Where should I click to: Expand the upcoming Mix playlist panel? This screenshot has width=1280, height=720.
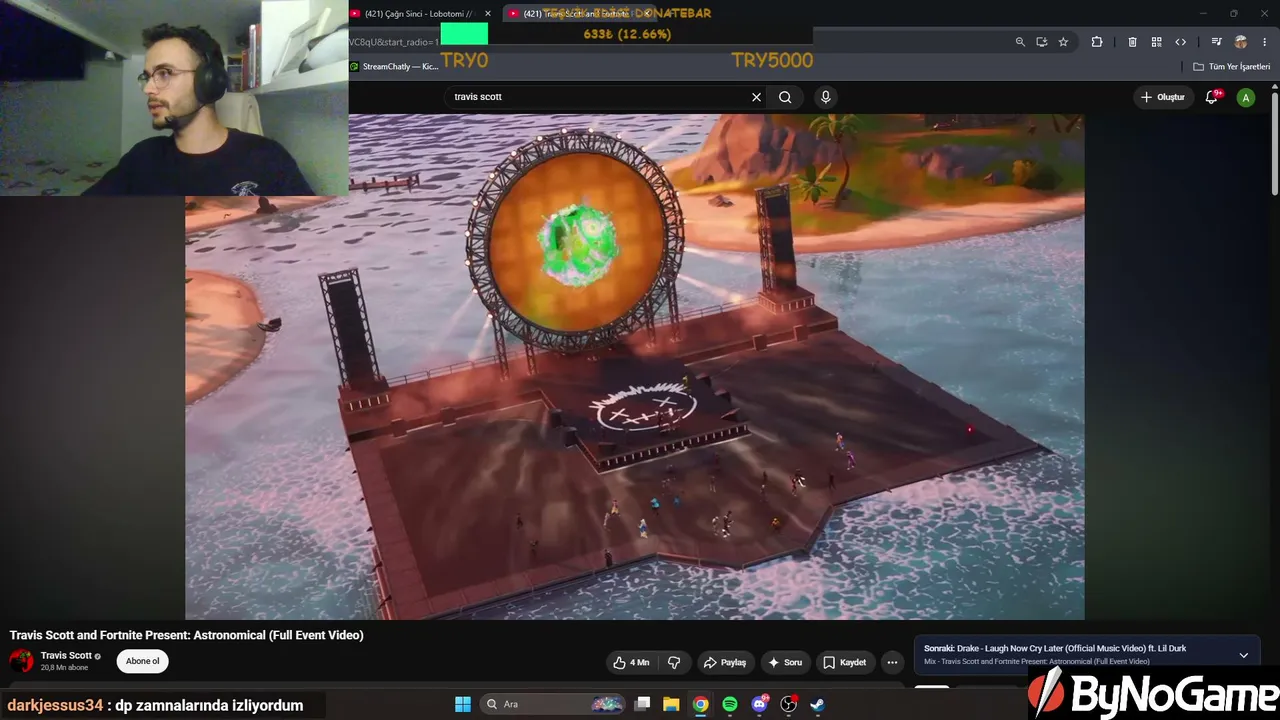click(1243, 655)
